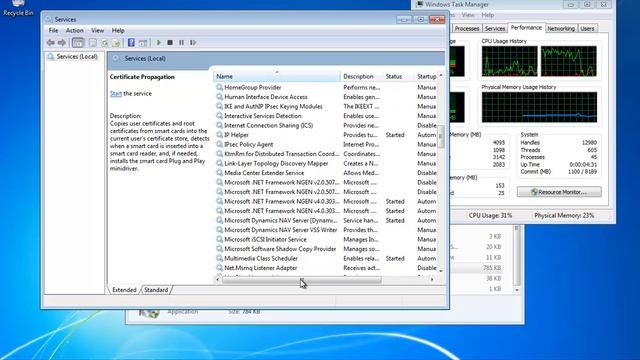The width and height of the screenshot is (640, 360).
Task: Select KtmRm for Distributed Transaction Coordinator row
Action: coord(282,154)
